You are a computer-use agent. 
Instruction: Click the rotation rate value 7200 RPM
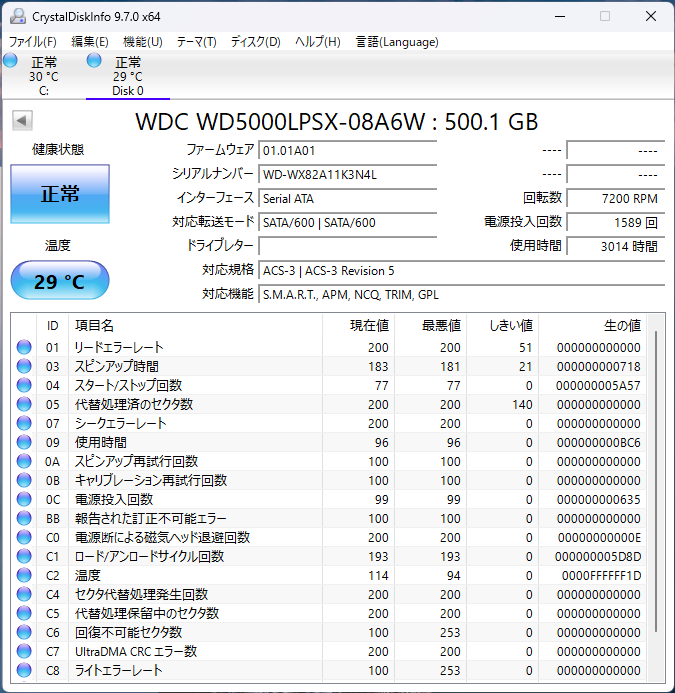pos(616,198)
